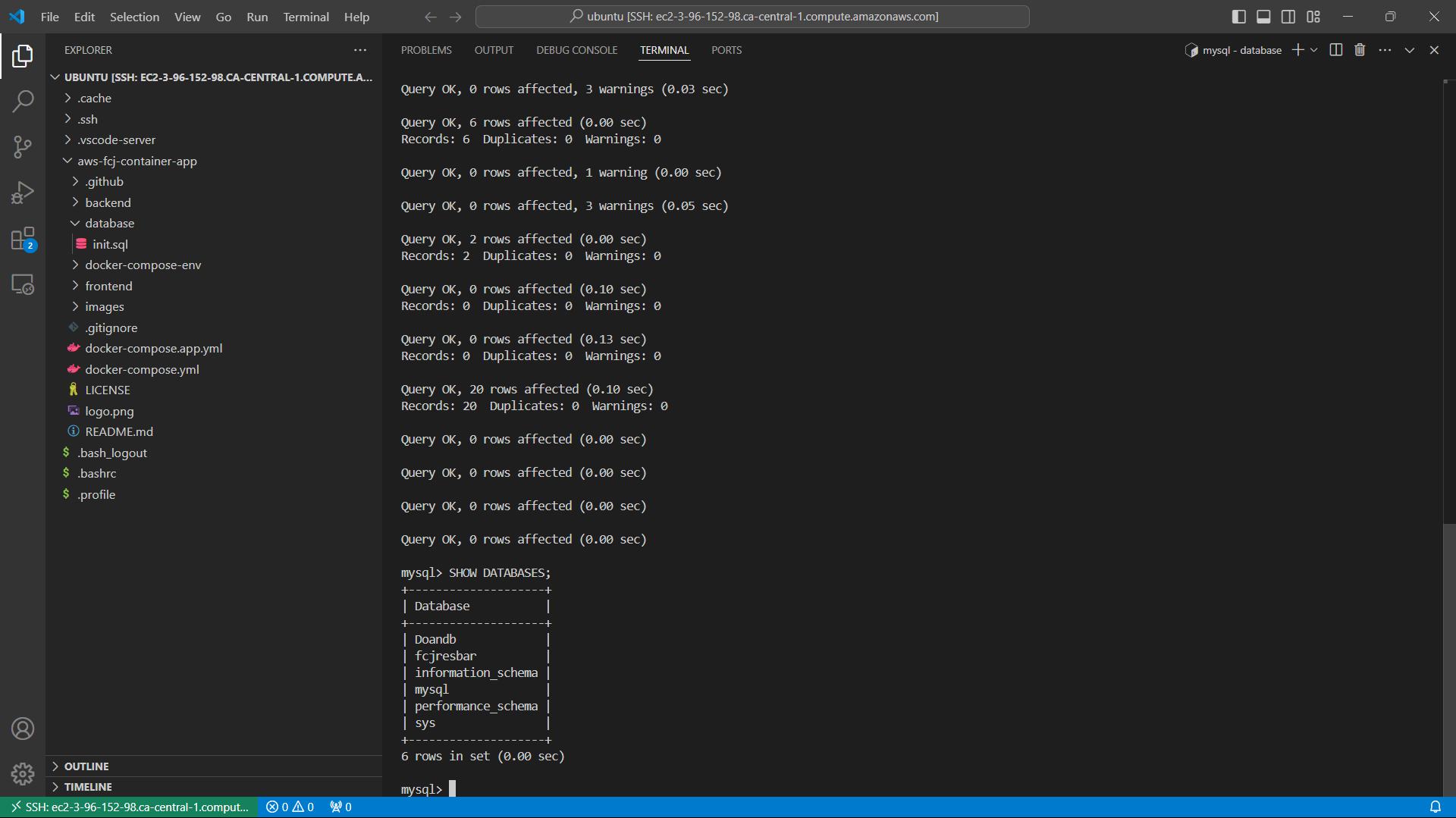This screenshot has width=1456, height=818.
Task: Kill terminal with trash icon
Action: tap(1360, 50)
